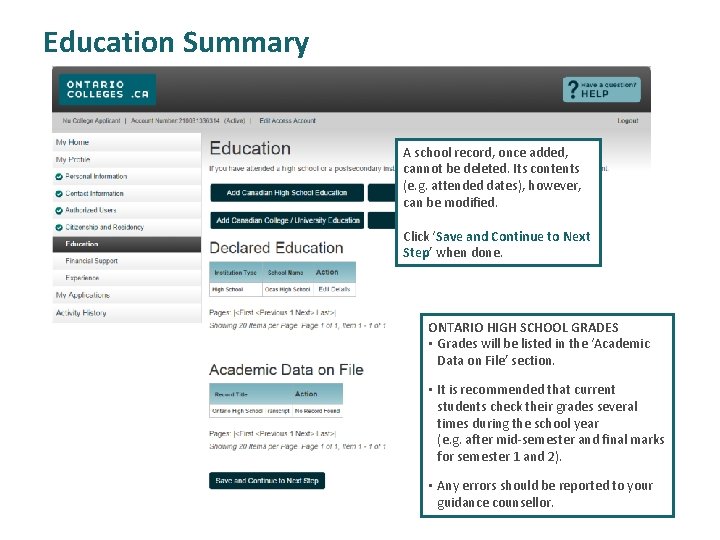Open the Have a question HELP button

click(602, 90)
